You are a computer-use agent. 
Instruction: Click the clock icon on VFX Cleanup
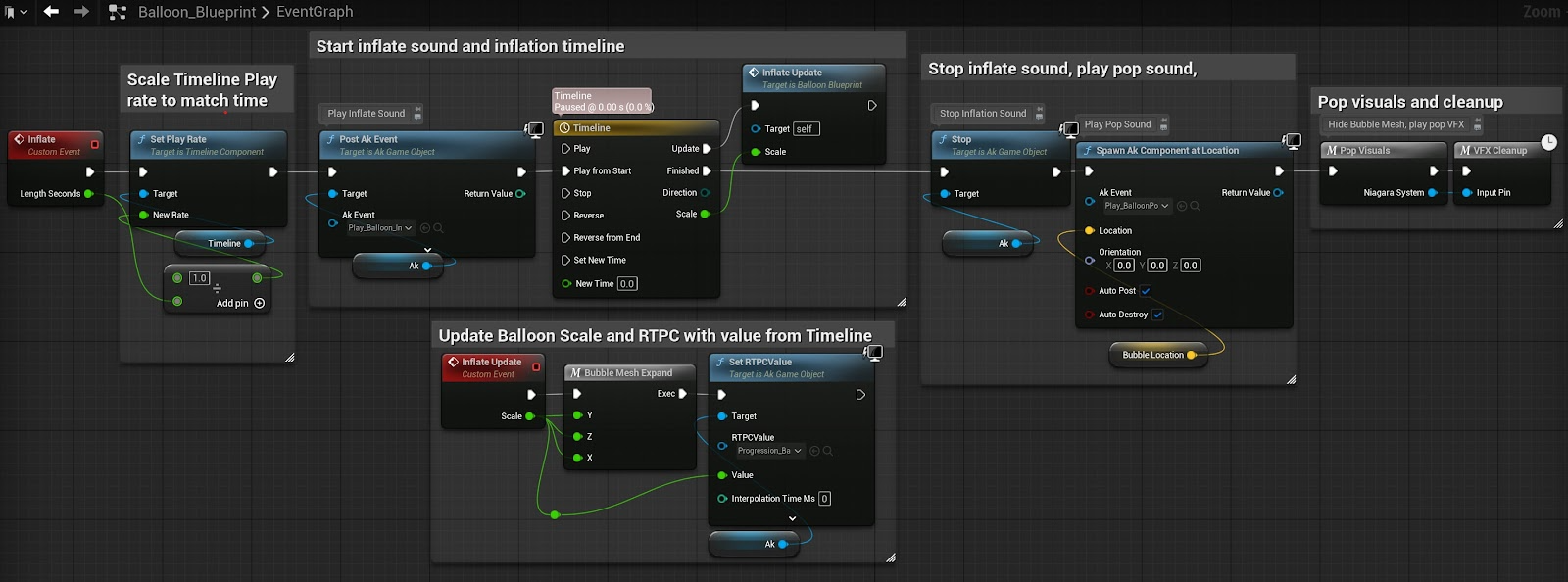point(1548,142)
